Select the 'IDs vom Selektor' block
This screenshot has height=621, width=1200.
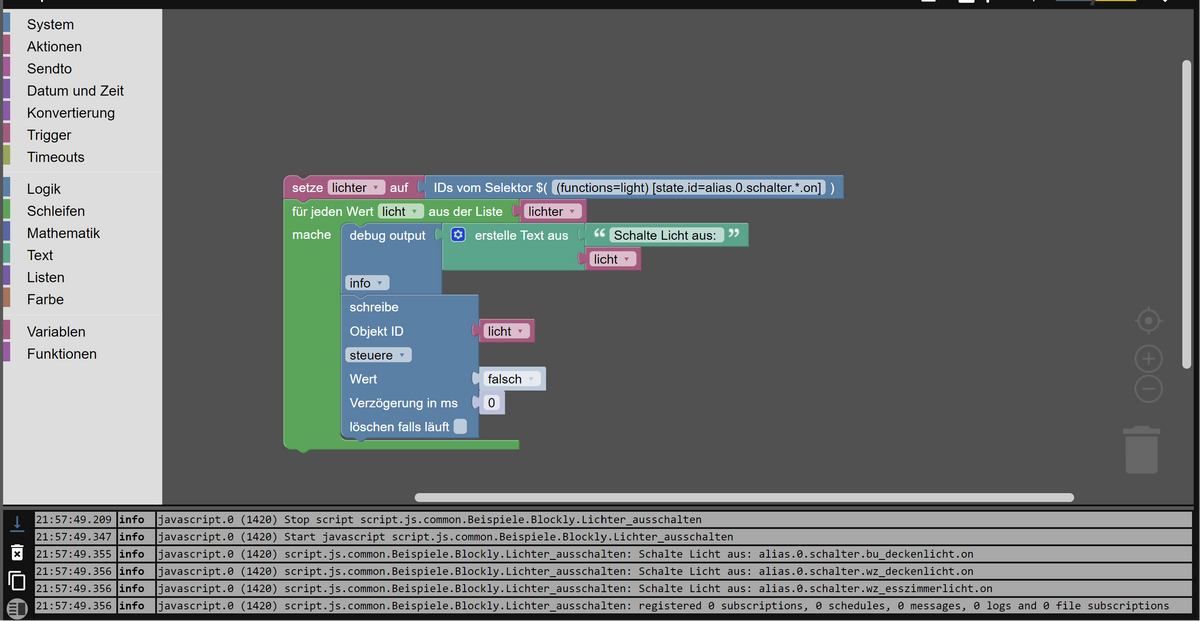pyautogui.click(x=490, y=187)
